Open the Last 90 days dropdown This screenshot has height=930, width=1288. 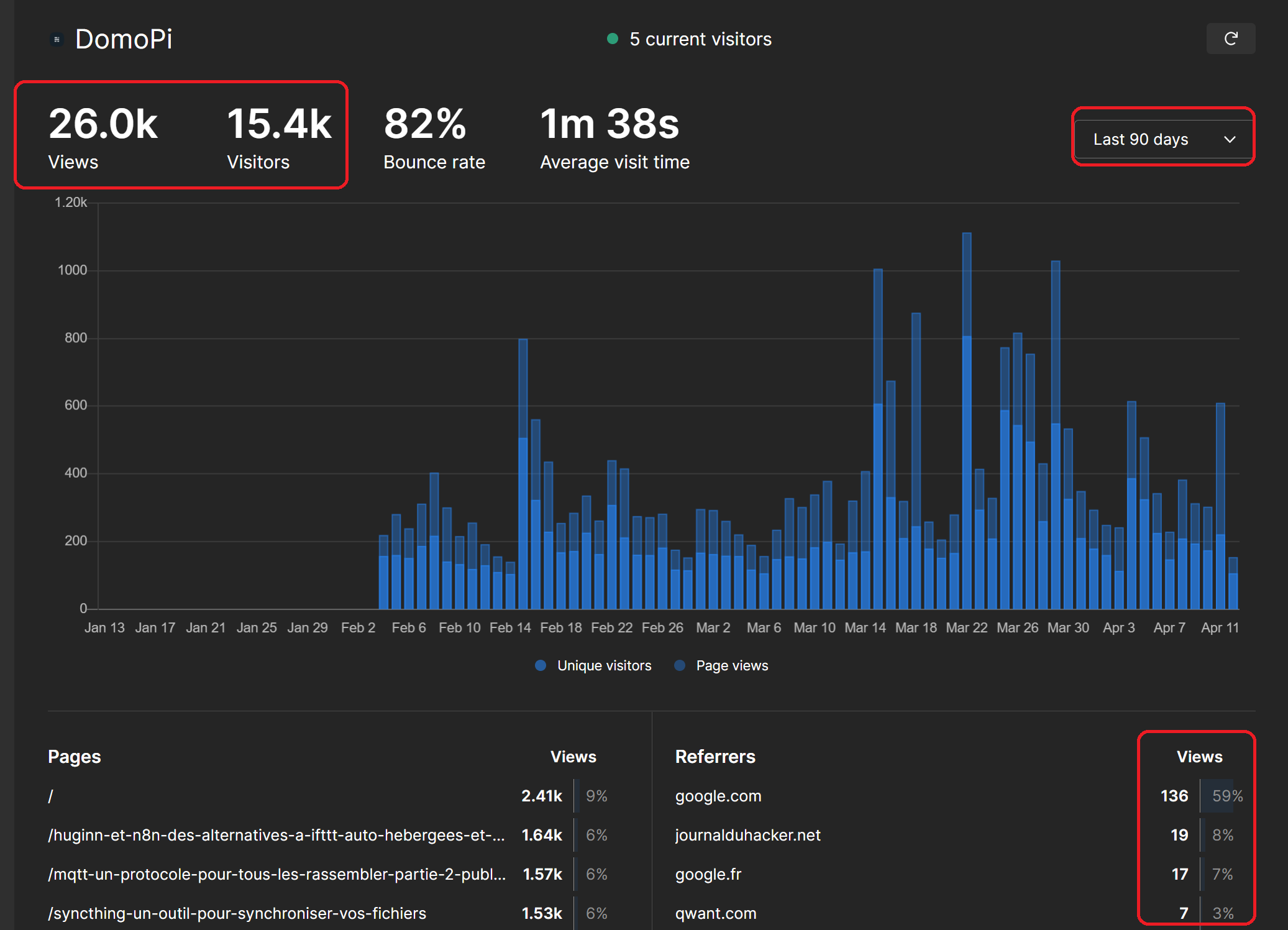click(x=1162, y=139)
